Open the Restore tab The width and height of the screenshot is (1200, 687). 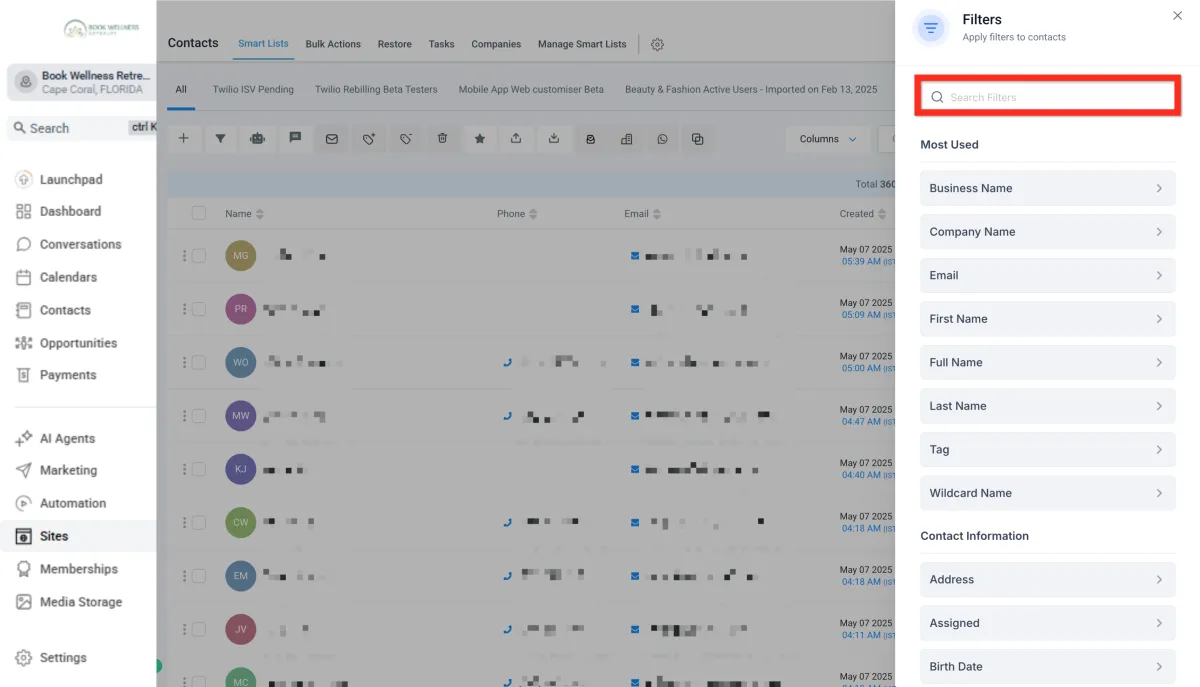395,44
